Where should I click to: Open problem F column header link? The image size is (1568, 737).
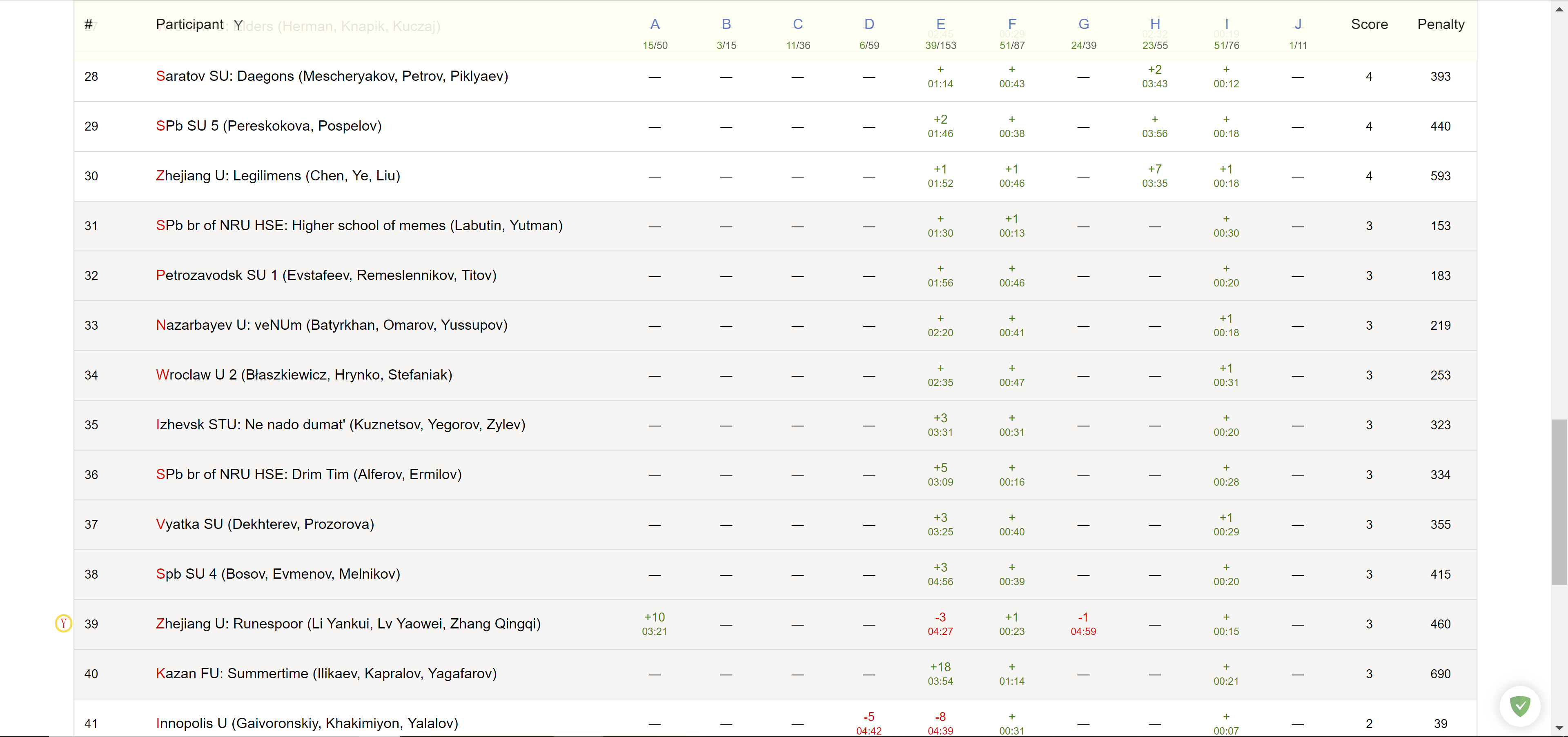tap(1012, 24)
